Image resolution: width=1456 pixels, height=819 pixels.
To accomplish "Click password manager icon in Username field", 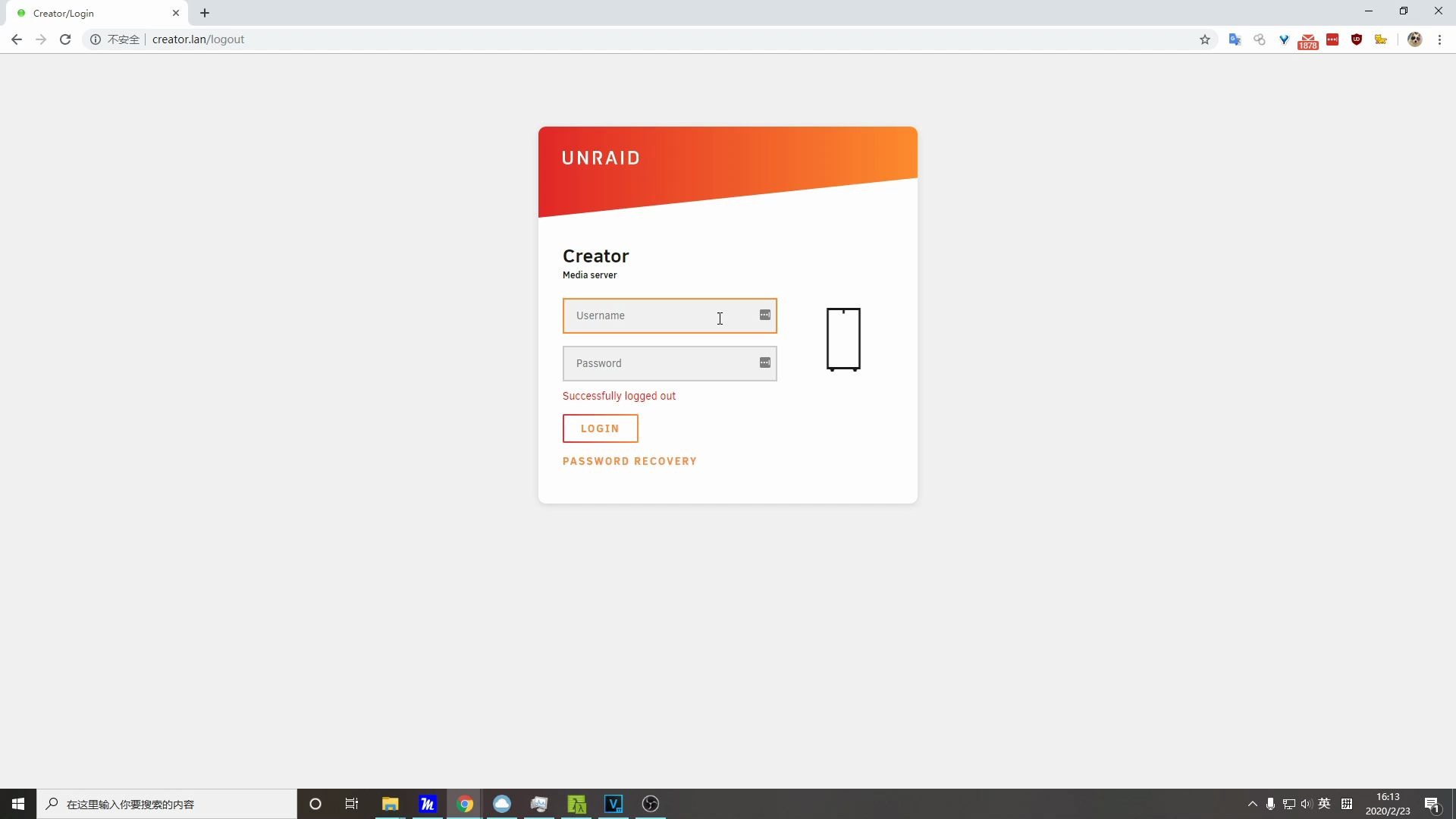I will point(765,315).
